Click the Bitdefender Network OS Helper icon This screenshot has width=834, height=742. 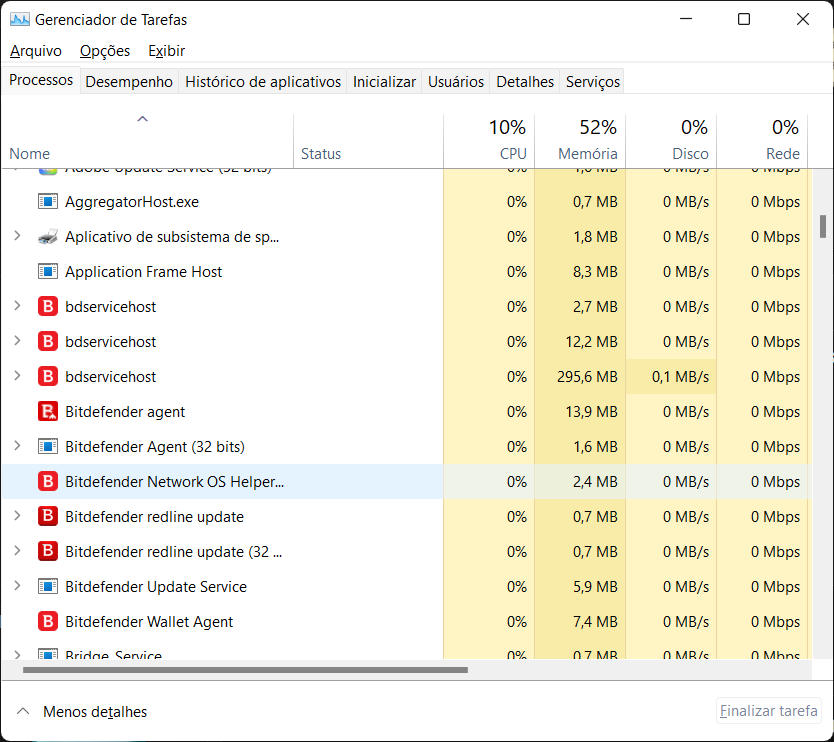[x=48, y=481]
